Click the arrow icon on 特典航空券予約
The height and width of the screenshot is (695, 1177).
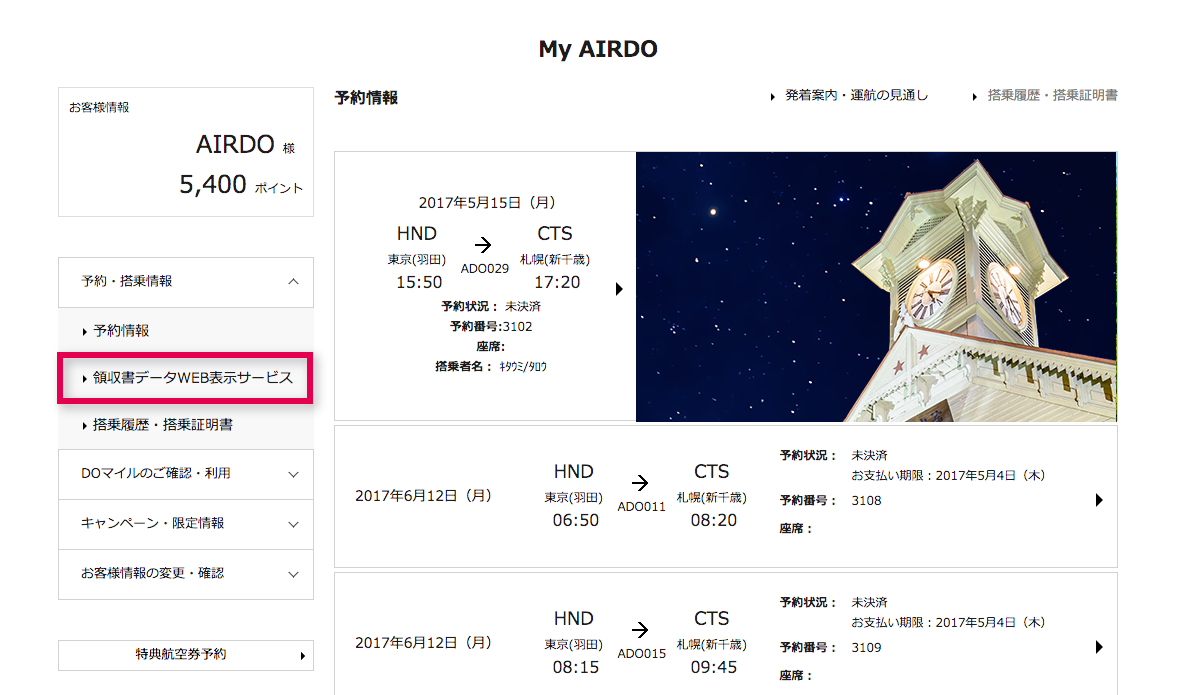click(303, 656)
